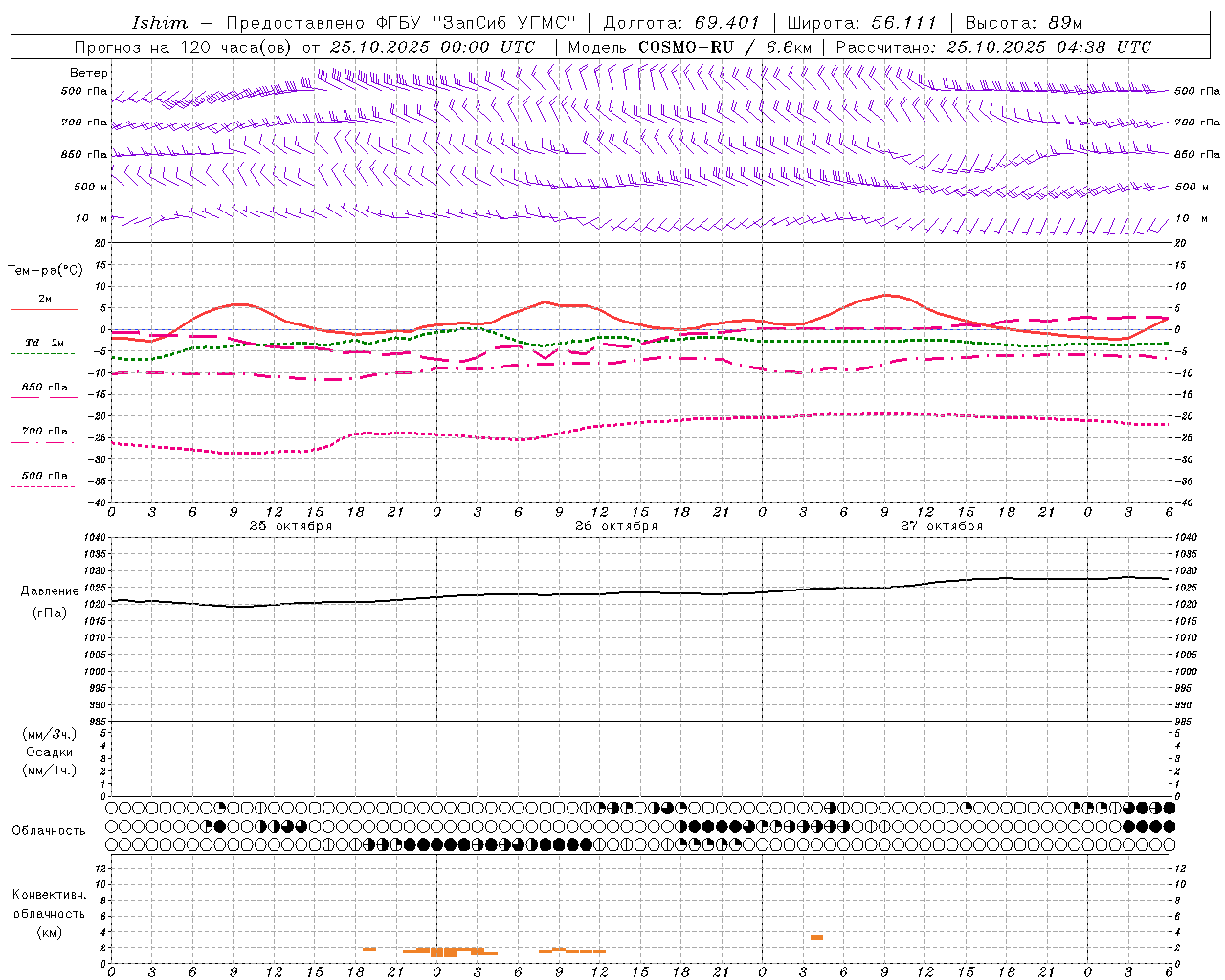Click the "Ветер" wind panel label
This screenshot has height=980, width=1225.
pos(89,73)
